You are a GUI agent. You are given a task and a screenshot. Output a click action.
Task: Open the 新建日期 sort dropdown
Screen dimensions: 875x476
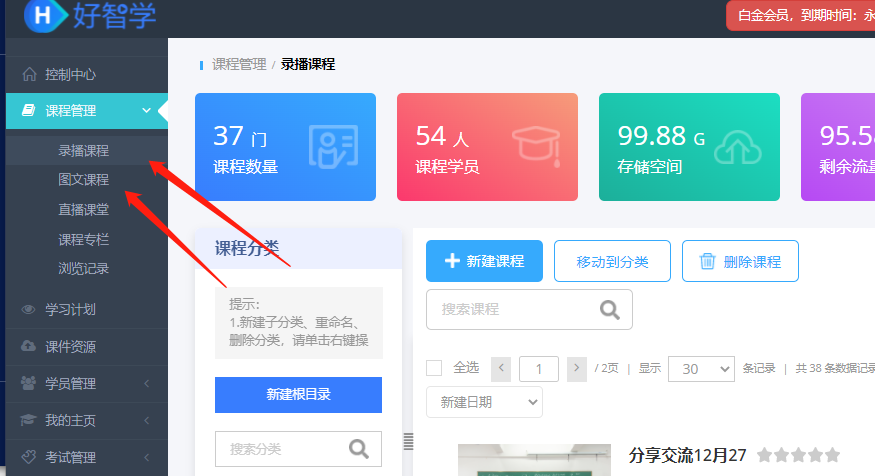click(484, 402)
